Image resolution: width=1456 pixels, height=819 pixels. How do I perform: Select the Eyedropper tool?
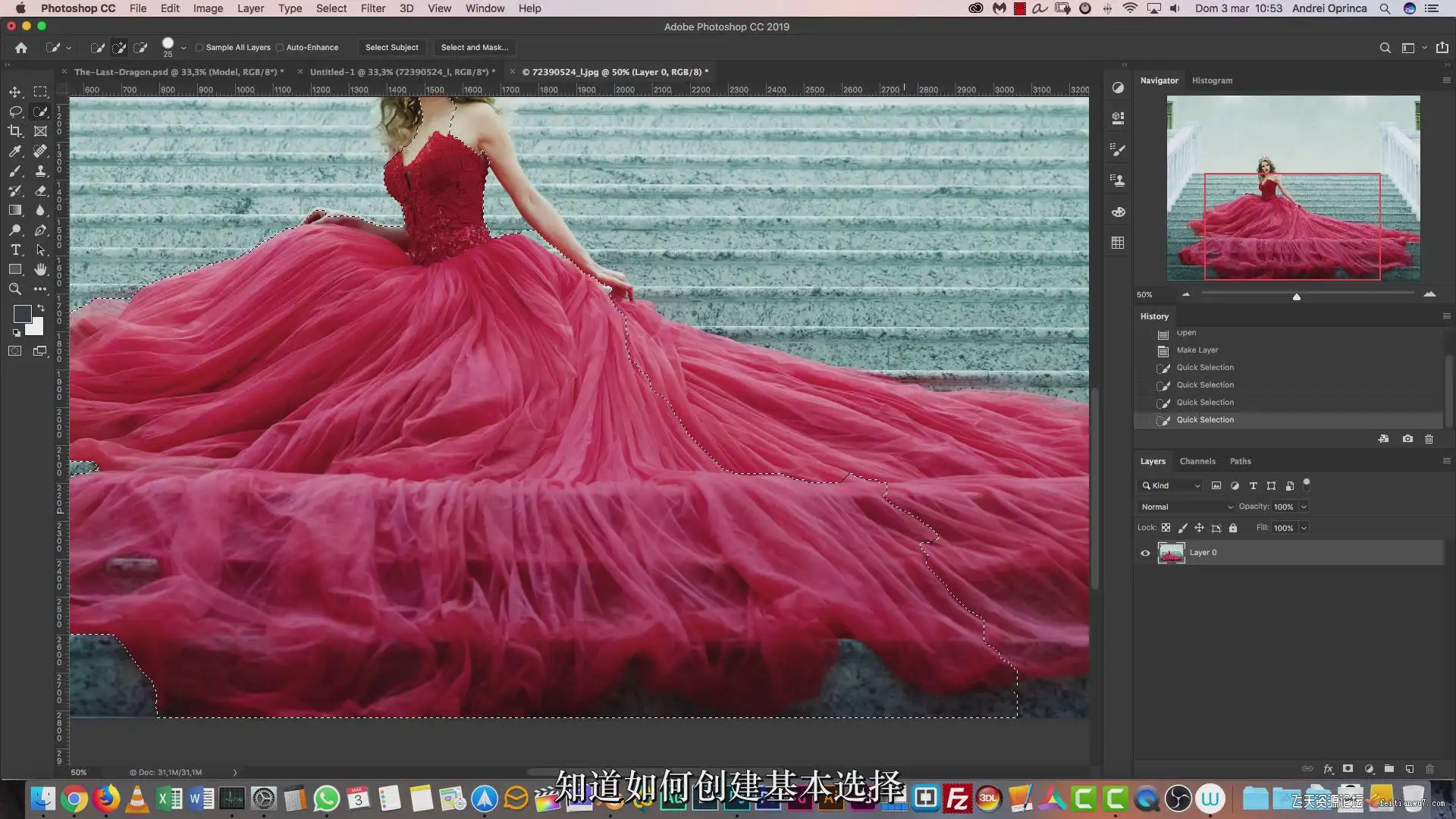click(x=15, y=151)
